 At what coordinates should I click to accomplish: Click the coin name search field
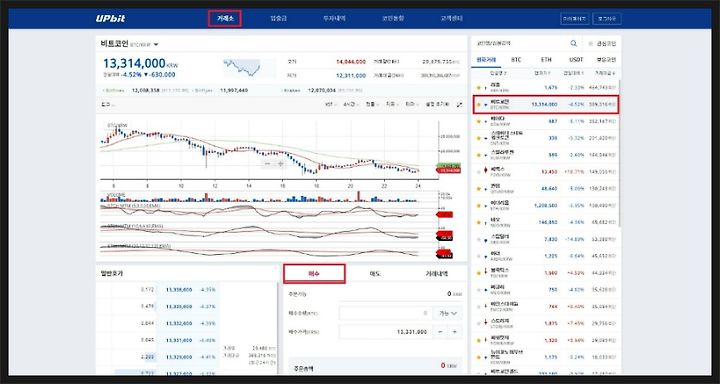519,44
